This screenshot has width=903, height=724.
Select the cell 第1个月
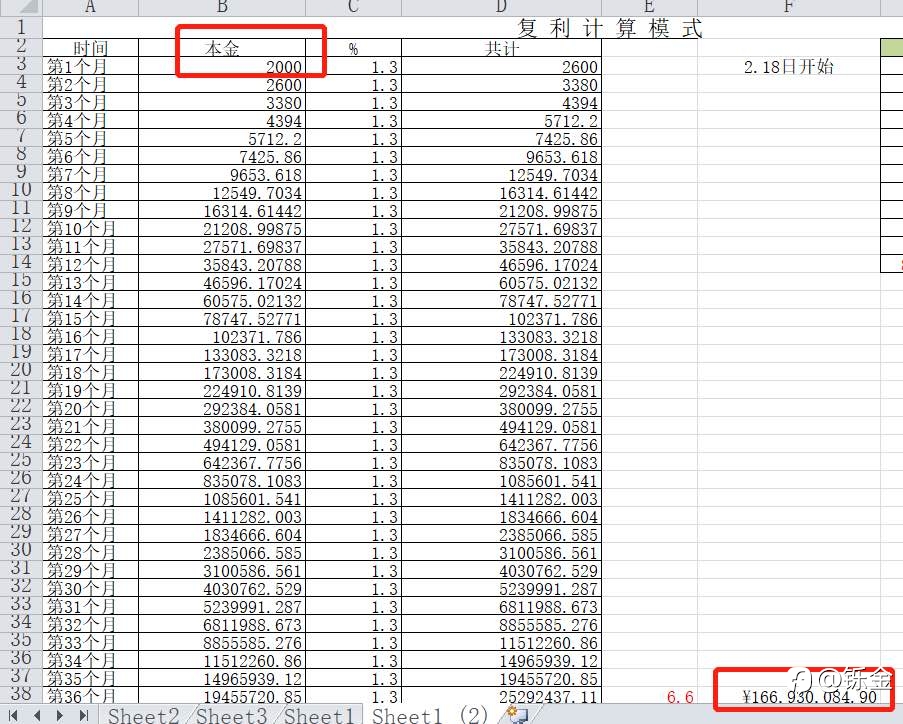pyautogui.click(x=91, y=66)
